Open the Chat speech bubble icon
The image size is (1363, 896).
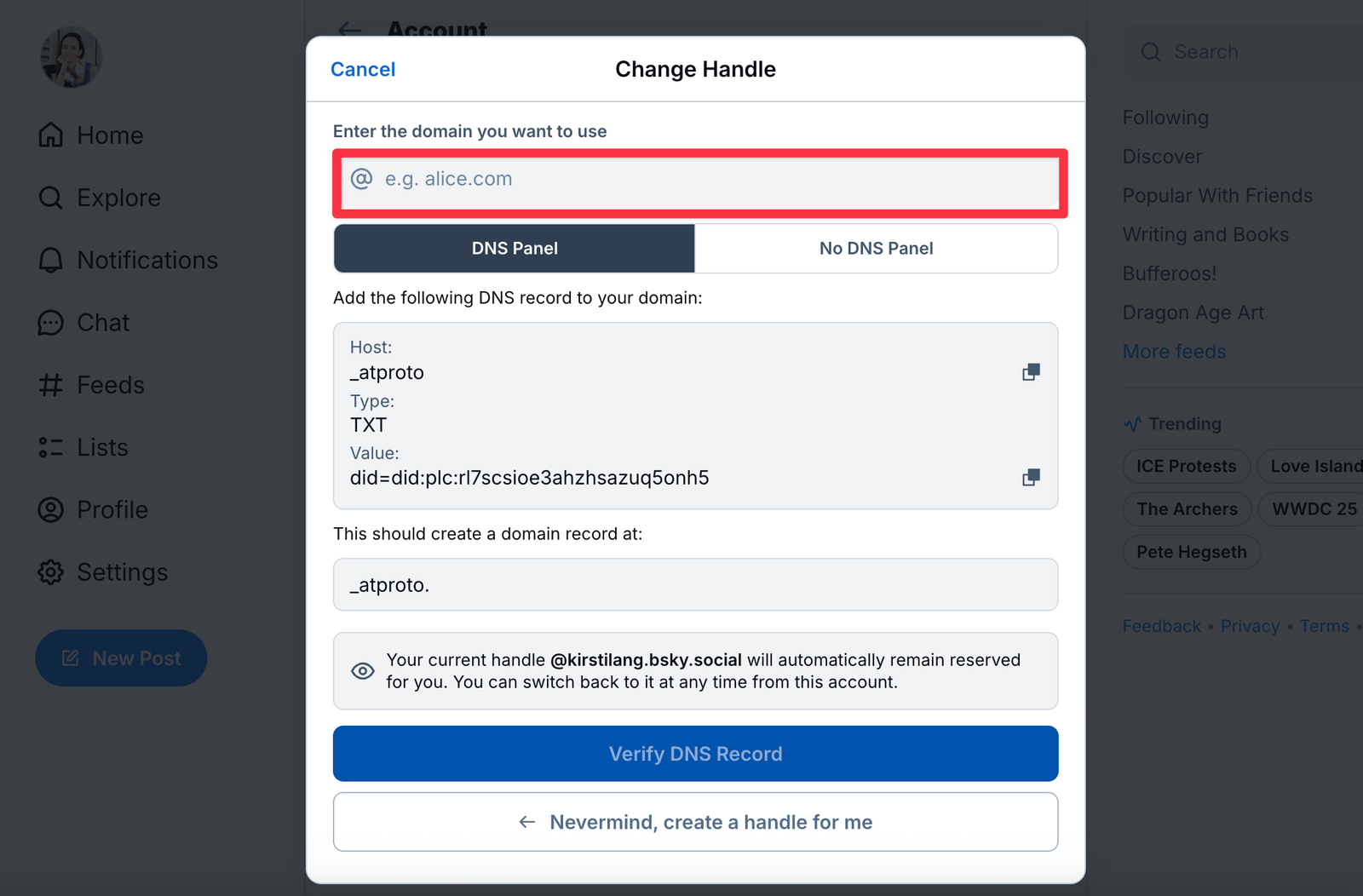(x=51, y=322)
